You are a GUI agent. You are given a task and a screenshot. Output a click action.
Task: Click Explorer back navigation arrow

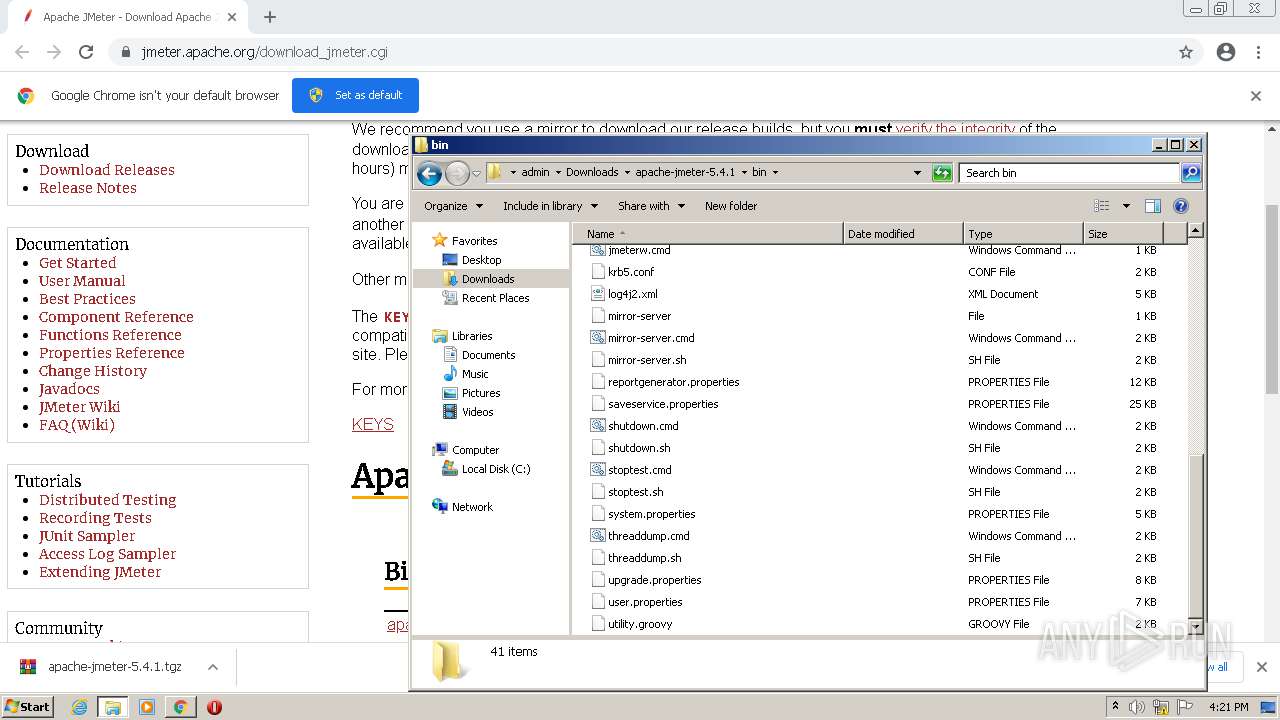pyautogui.click(x=429, y=173)
